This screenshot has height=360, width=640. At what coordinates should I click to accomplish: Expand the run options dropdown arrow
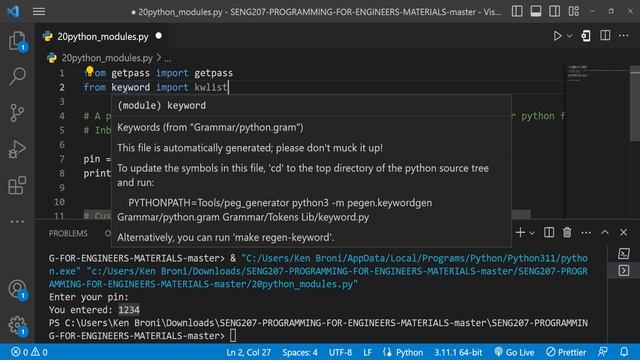(569, 36)
